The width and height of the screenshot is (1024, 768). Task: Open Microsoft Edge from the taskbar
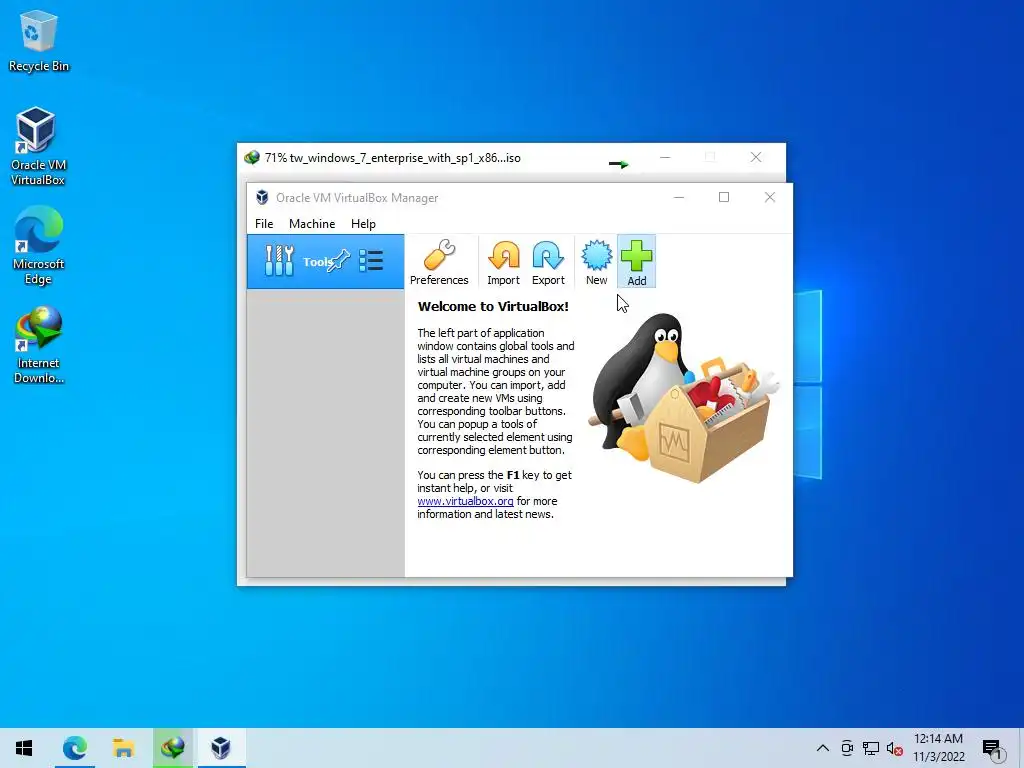tap(74, 748)
